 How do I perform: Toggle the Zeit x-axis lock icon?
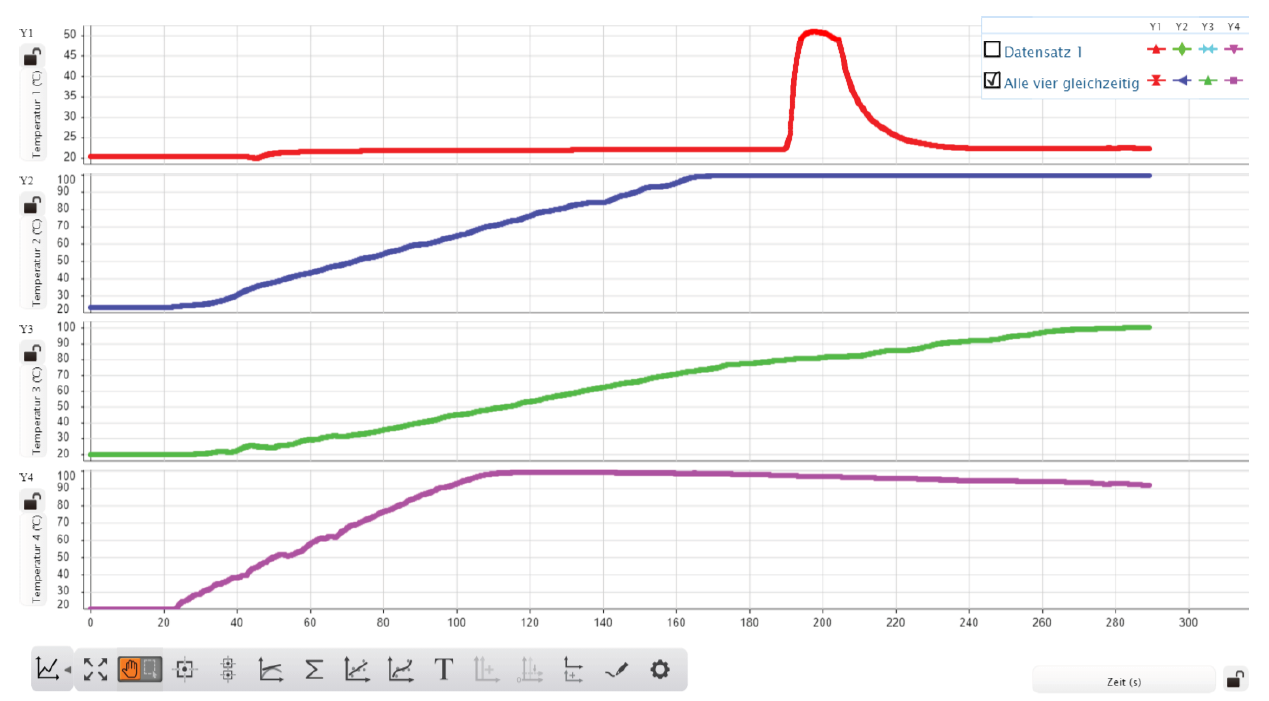point(1236,680)
